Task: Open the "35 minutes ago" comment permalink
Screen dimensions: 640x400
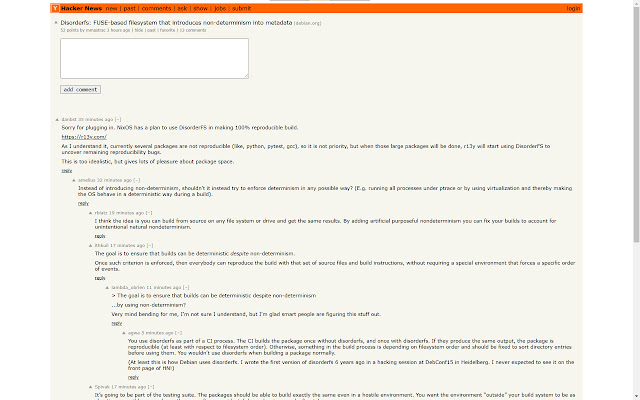Action: pos(96,120)
